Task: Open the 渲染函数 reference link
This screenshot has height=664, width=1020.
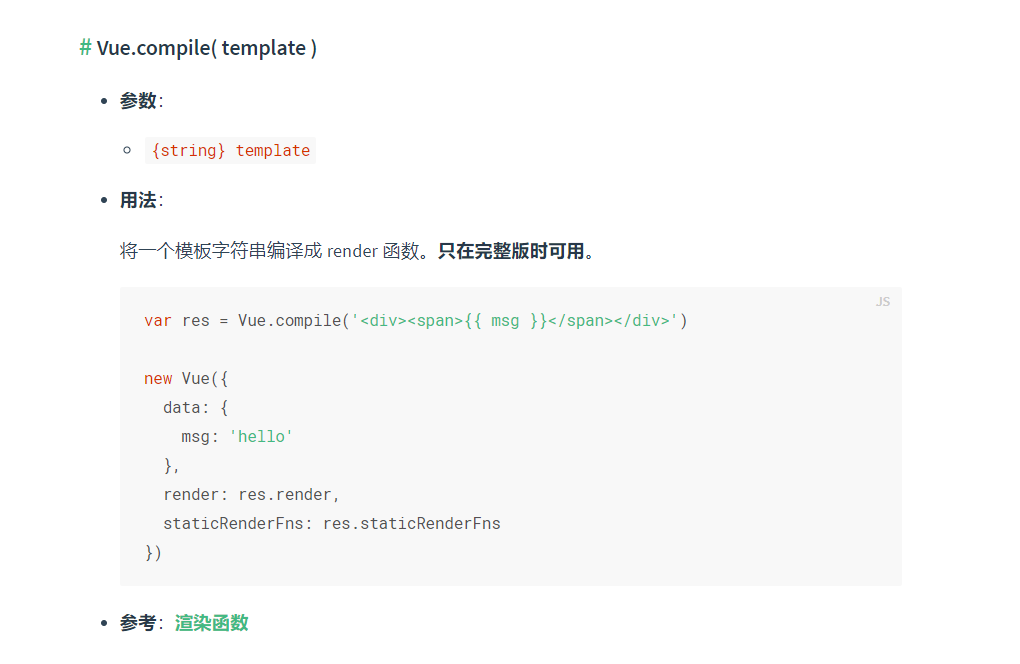Action: 212,623
